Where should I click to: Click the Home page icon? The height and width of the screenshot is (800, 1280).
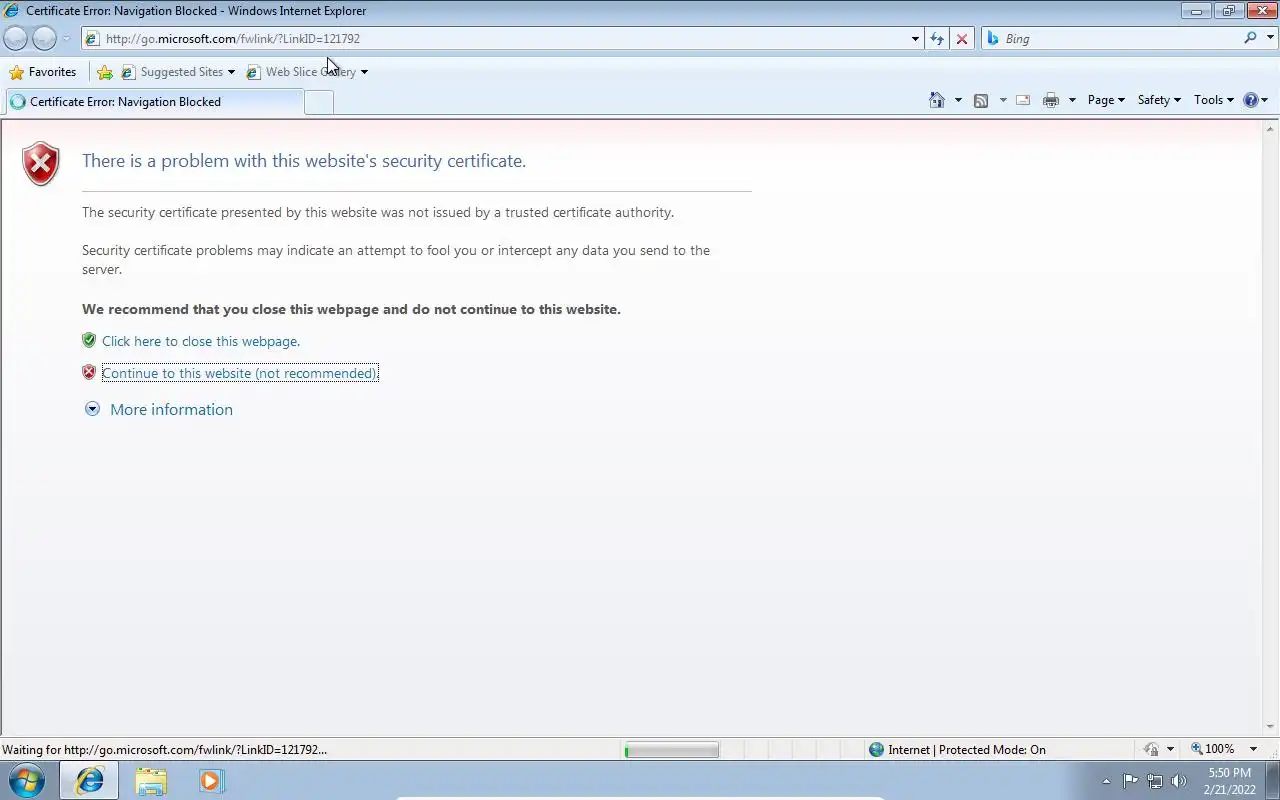click(x=937, y=100)
